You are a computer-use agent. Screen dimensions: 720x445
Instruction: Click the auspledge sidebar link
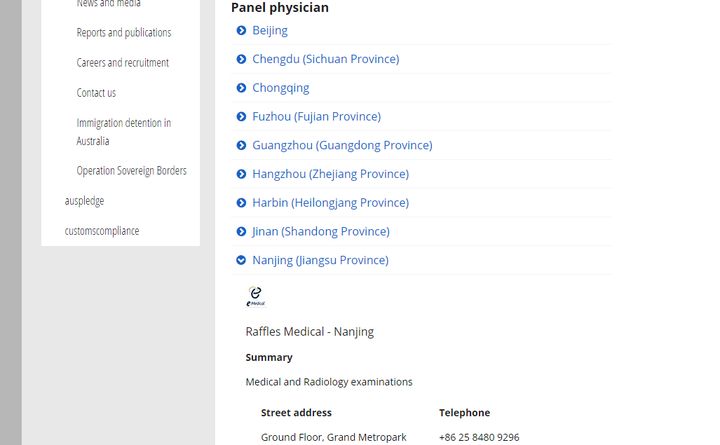(84, 201)
